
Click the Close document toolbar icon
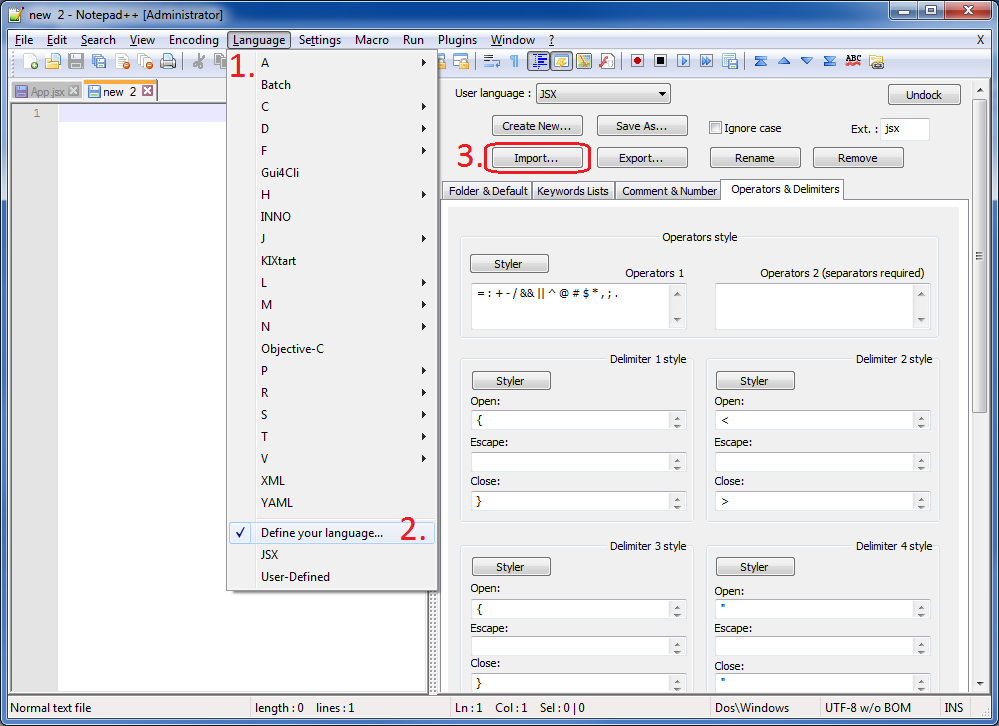[x=122, y=61]
